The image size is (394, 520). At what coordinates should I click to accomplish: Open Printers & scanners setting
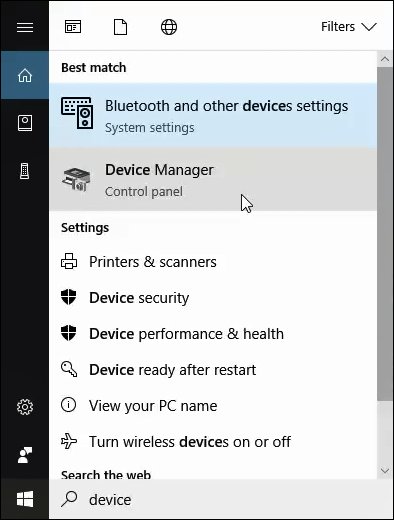coord(213,262)
